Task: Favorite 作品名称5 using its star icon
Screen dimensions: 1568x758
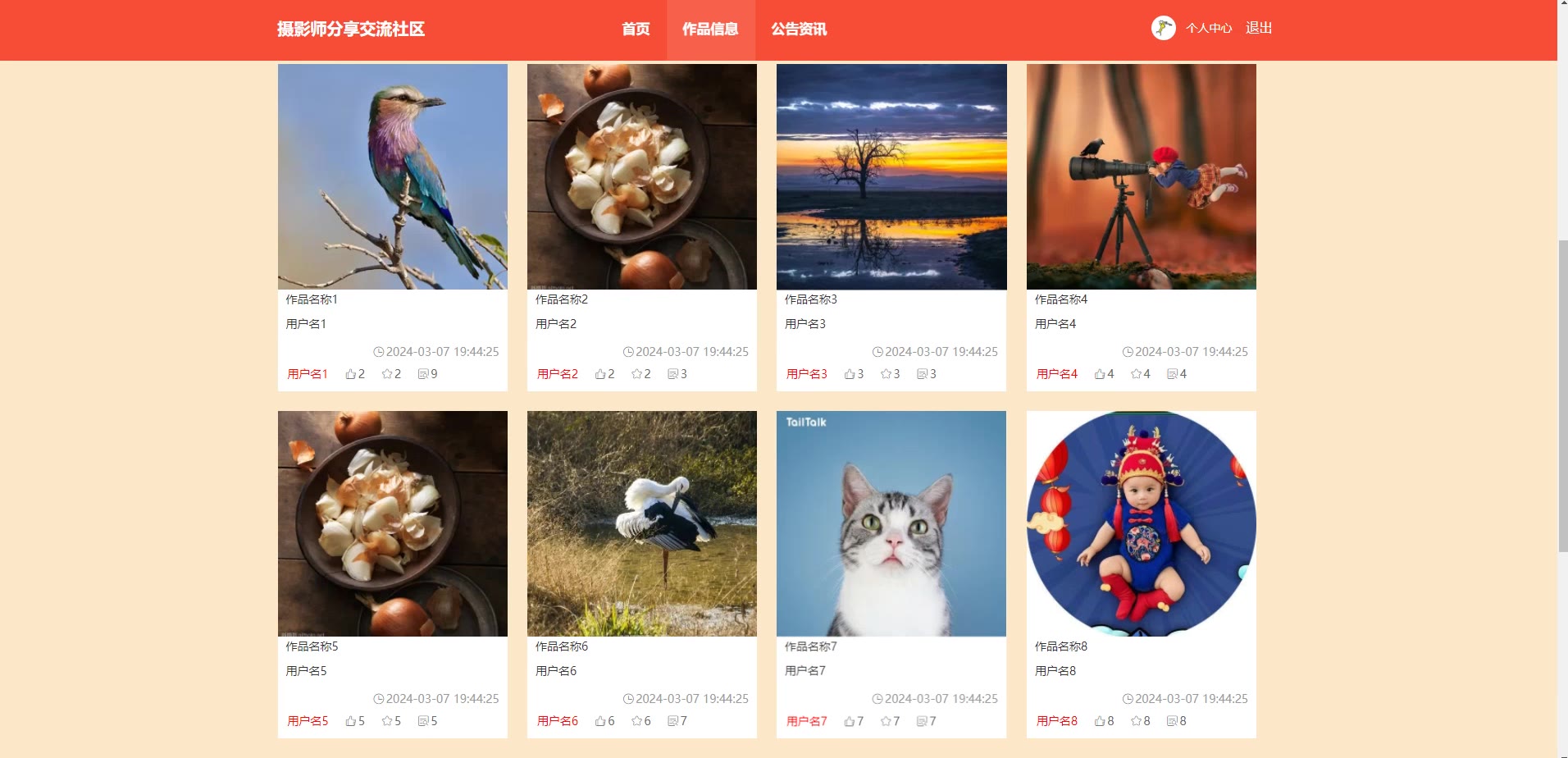Action: 387,721
